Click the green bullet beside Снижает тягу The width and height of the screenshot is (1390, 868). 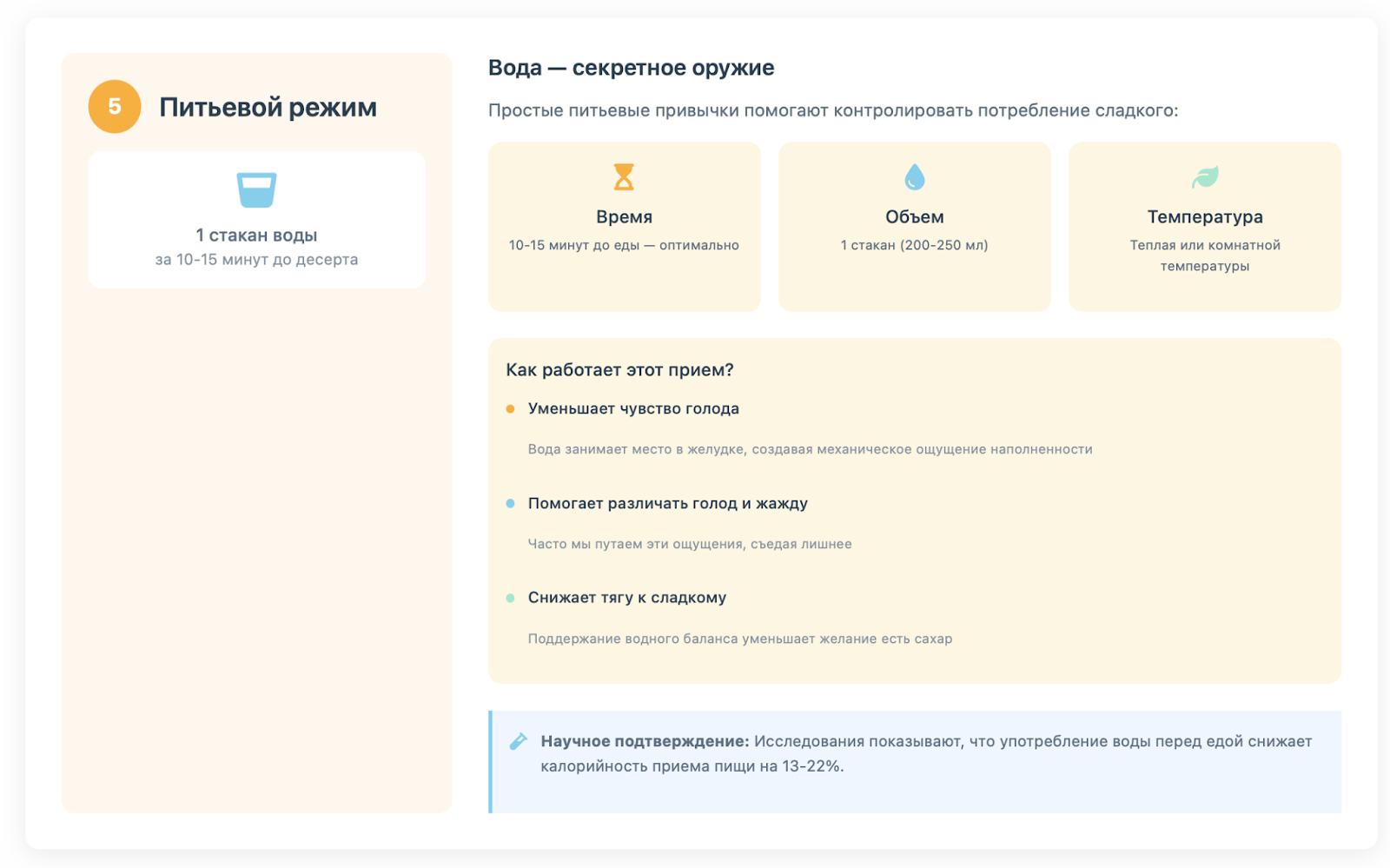point(511,598)
